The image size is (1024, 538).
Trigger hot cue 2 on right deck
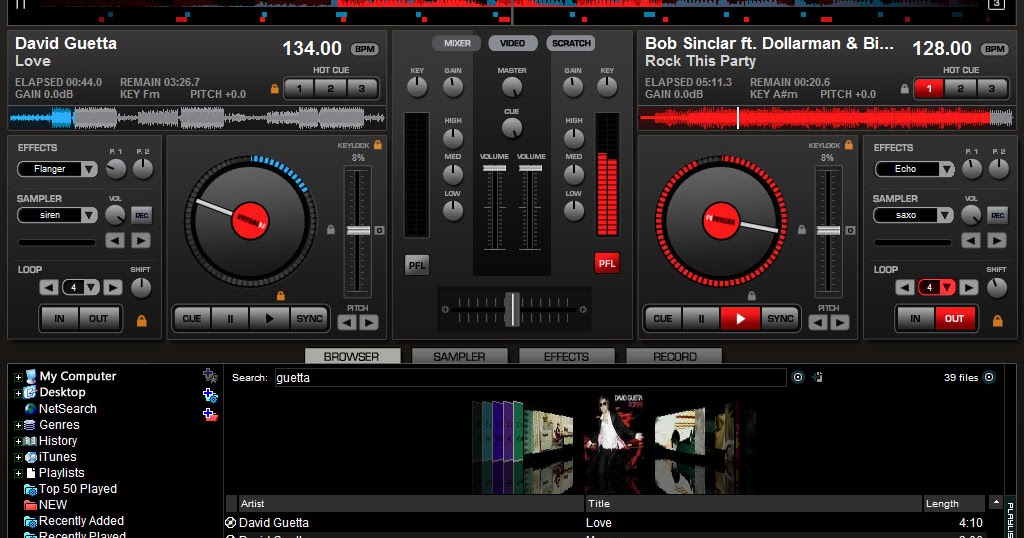coord(960,89)
